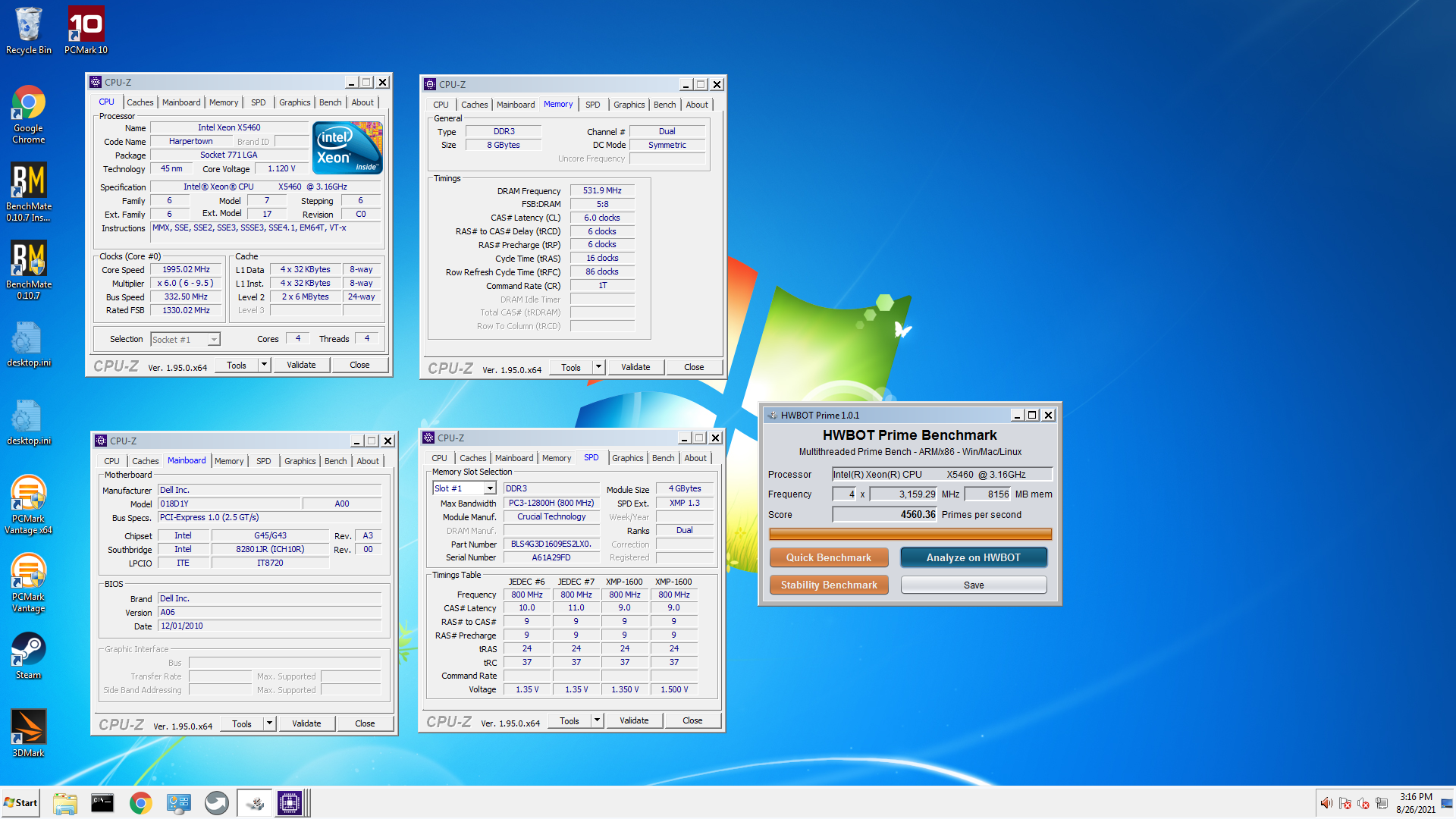Viewport: 1456px width, 819px height.
Task: Click Tools button in Mainboard window
Action: click(x=242, y=723)
